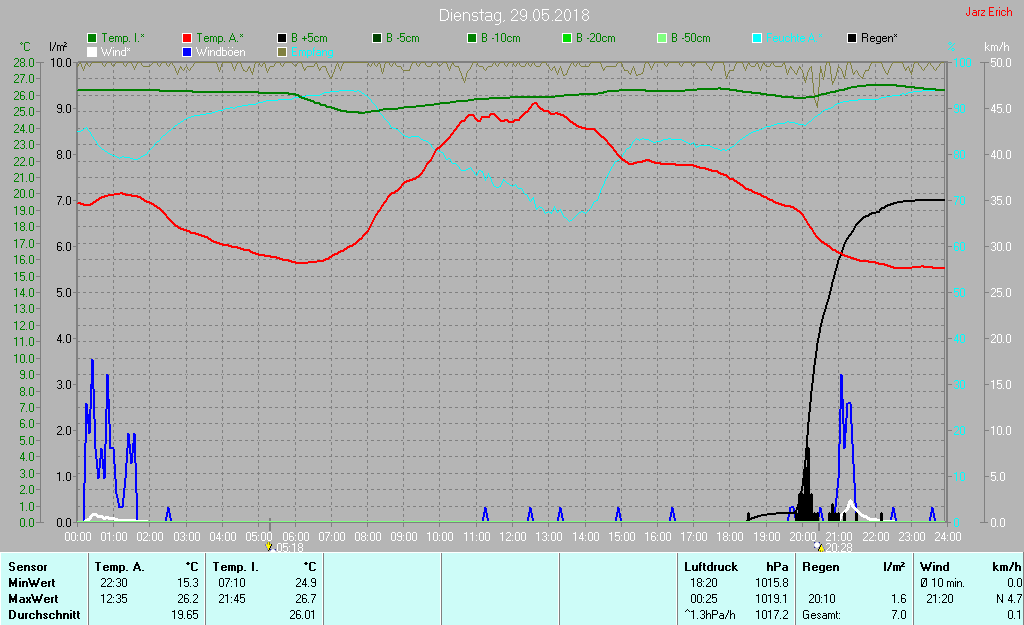This screenshot has width=1024, height=625.
Task: Click the Temp. A. column header
Action: [x=119, y=567]
